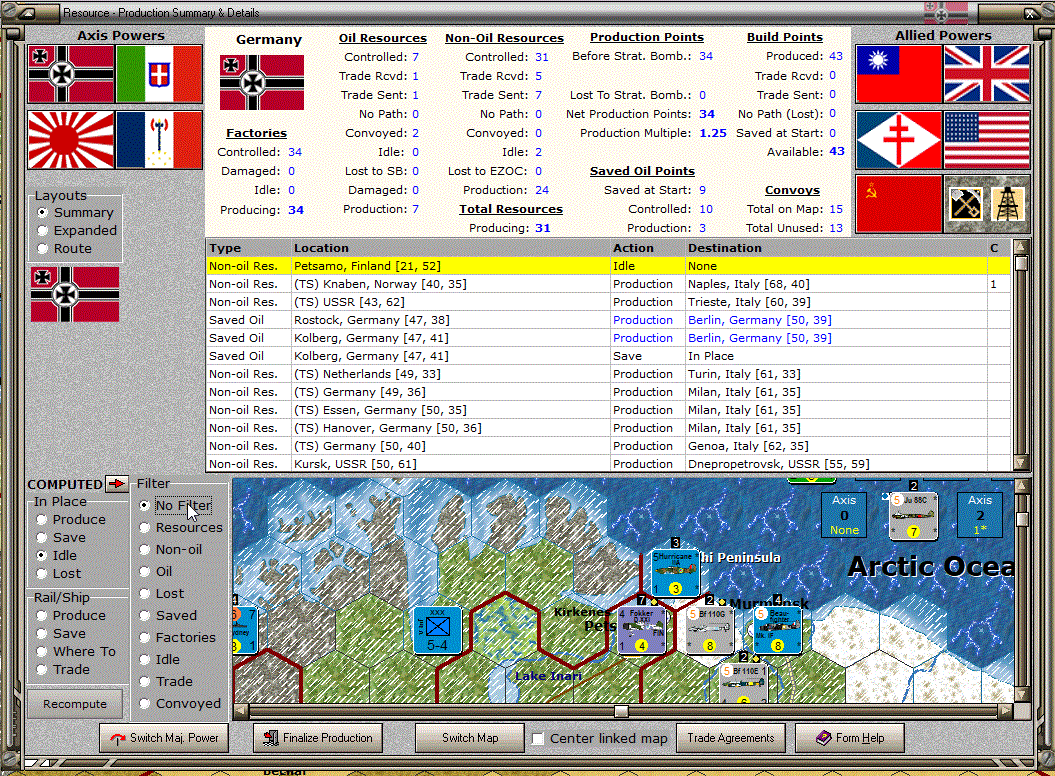Sort table by Location column header
The image size is (1055, 776).
(x=450, y=248)
